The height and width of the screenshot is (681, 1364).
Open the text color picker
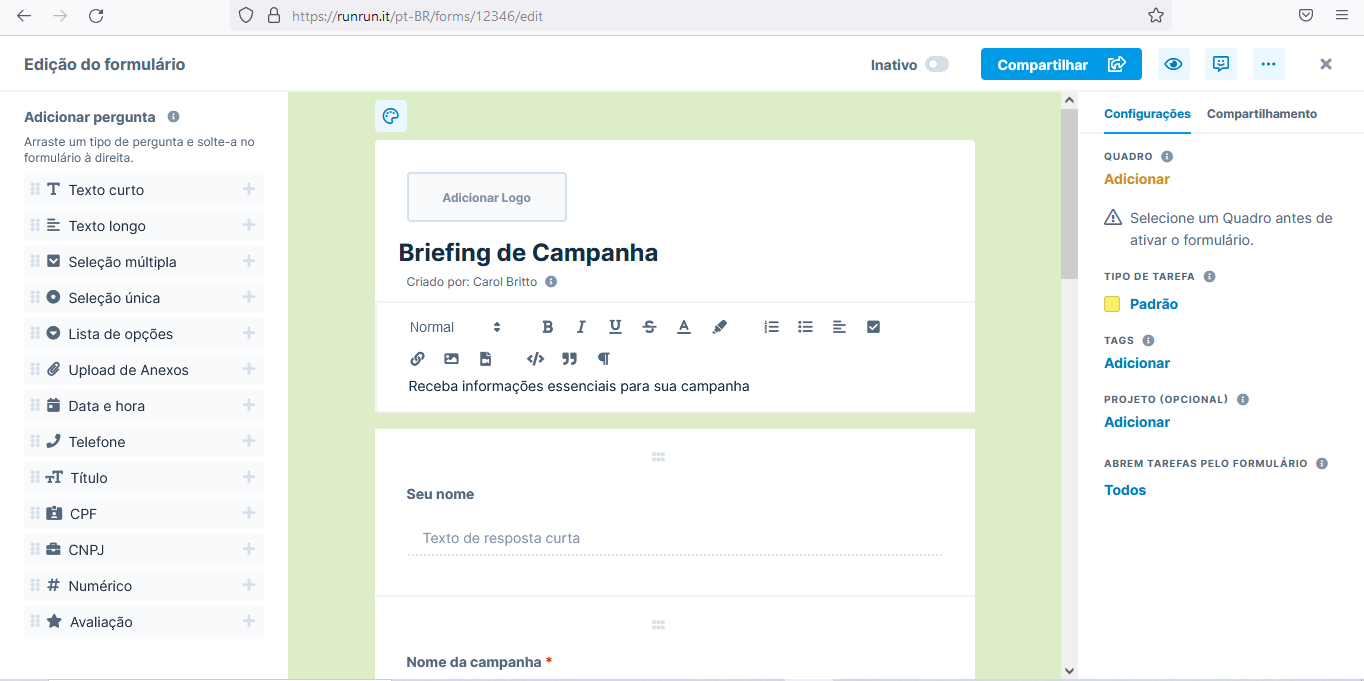684,327
